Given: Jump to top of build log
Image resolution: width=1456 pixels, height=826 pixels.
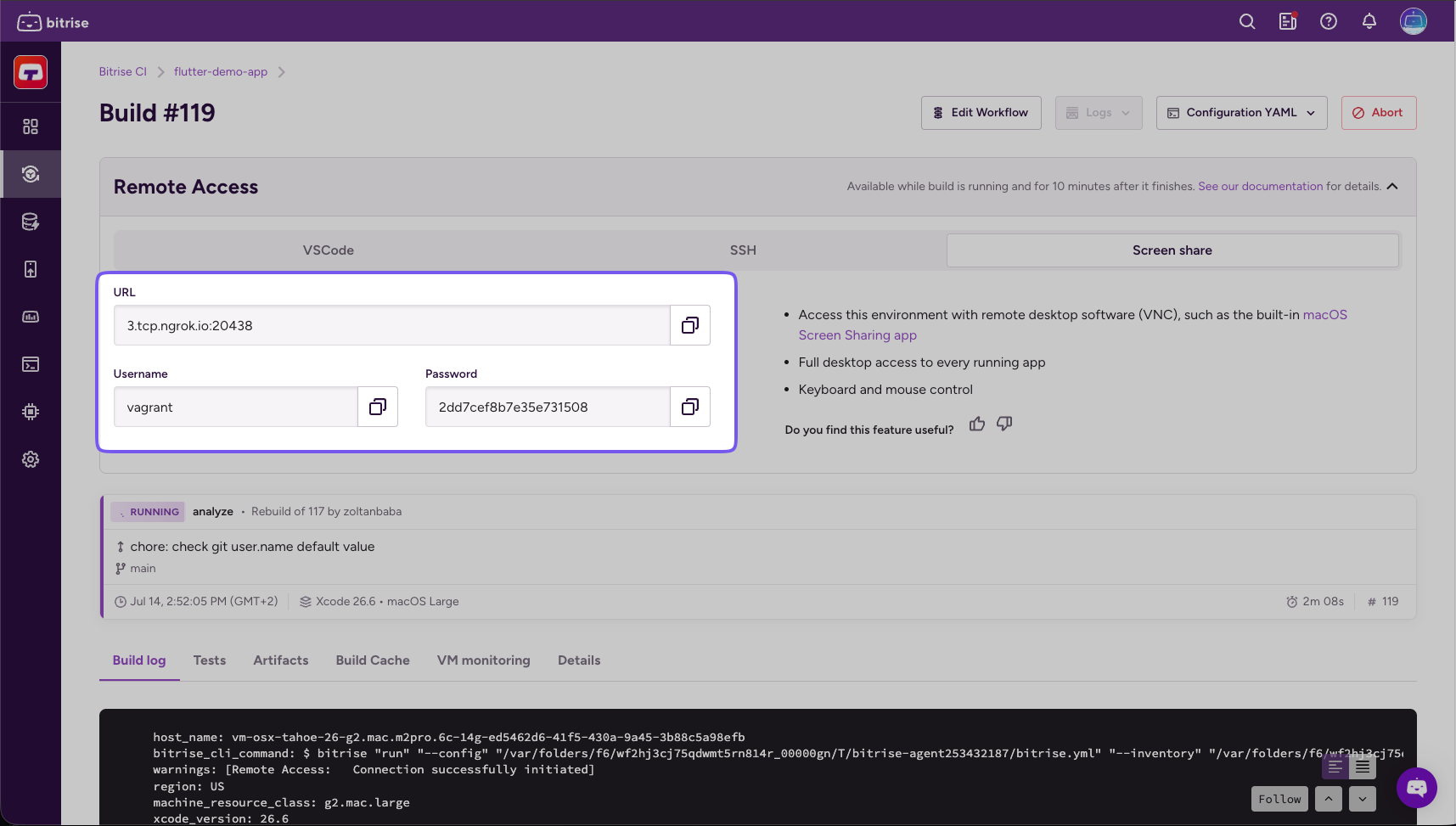Looking at the screenshot, I should click(x=1329, y=799).
